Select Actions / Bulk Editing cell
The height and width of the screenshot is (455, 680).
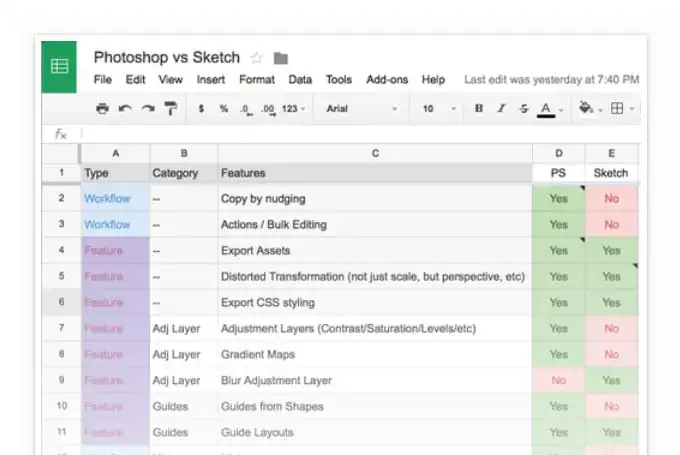pos(375,225)
